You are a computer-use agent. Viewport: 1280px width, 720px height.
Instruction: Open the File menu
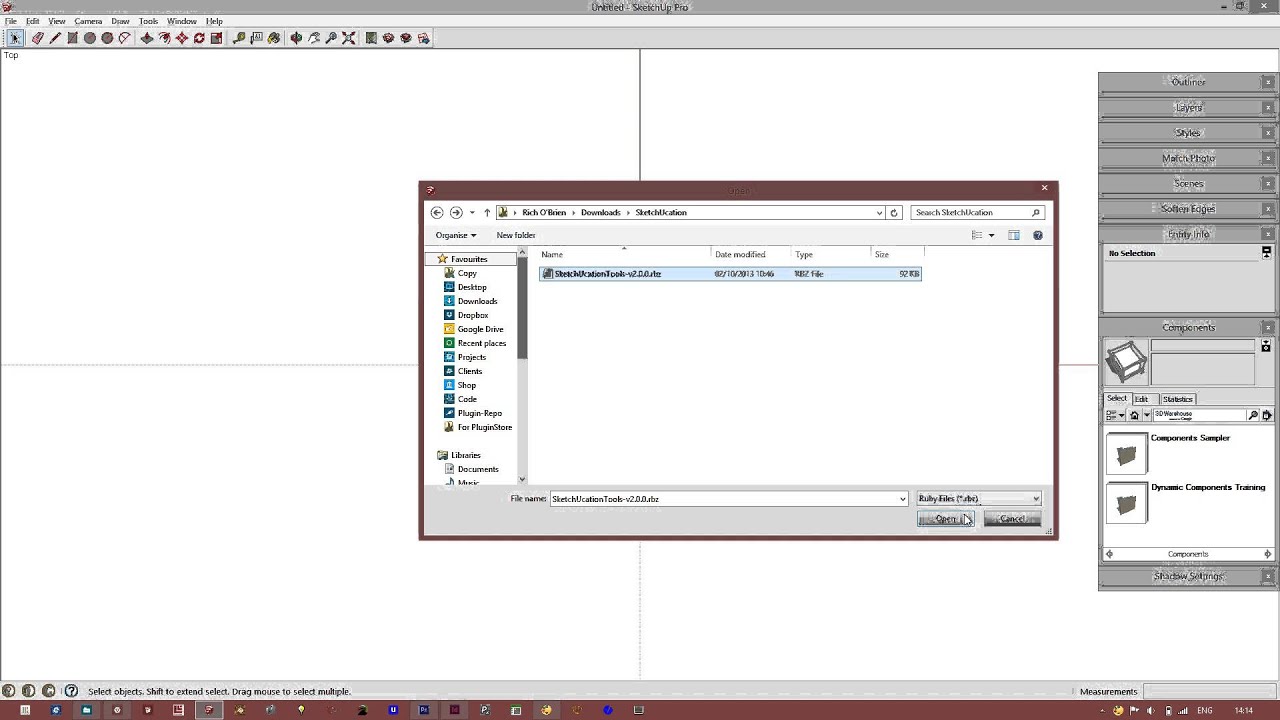(11, 21)
